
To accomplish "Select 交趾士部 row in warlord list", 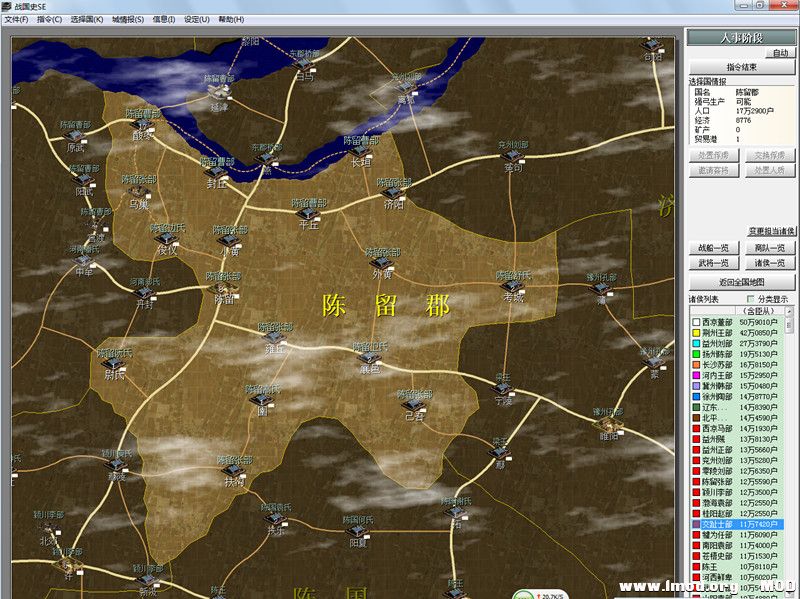I will pyautogui.click(x=735, y=524).
